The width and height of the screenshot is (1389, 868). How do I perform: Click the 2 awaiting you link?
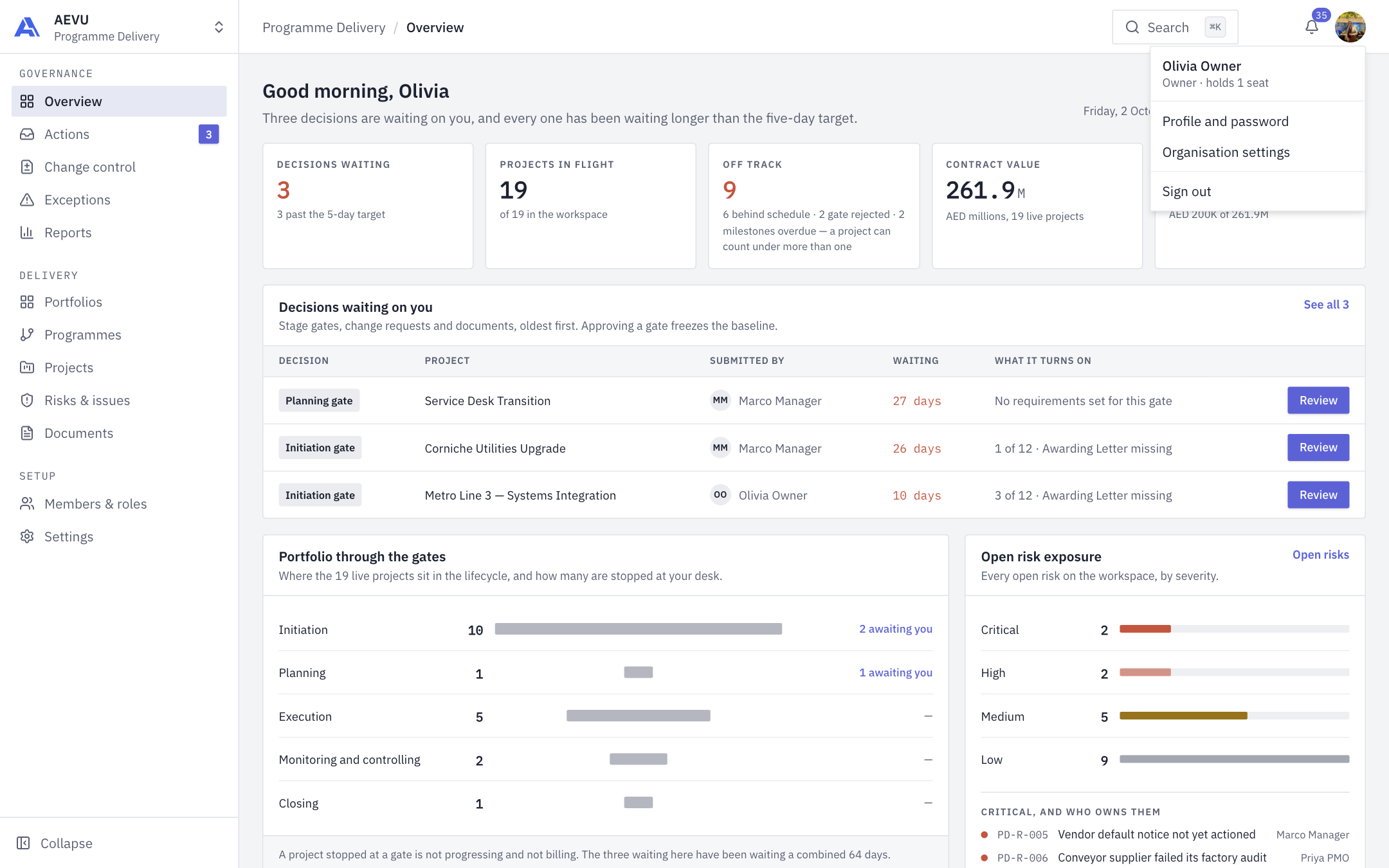click(x=896, y=629)
